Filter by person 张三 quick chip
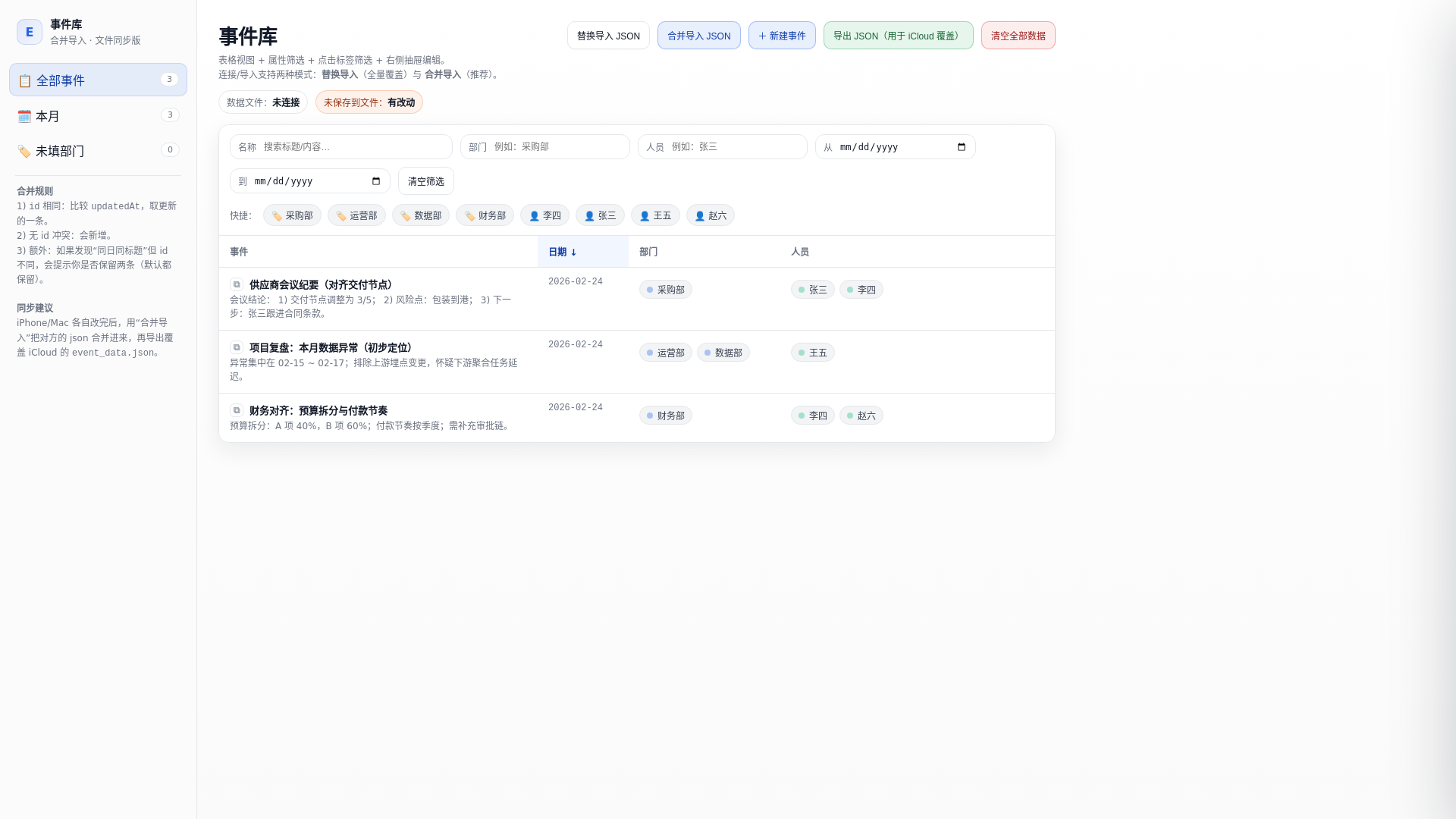 coord(600,215)
